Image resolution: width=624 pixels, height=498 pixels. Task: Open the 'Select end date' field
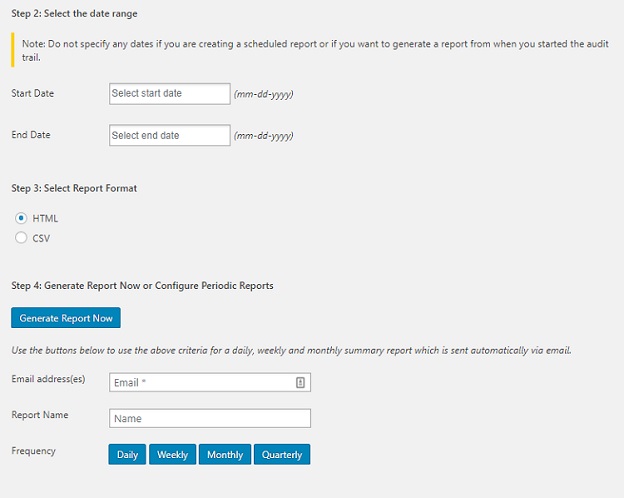click(x=170, y=135)
